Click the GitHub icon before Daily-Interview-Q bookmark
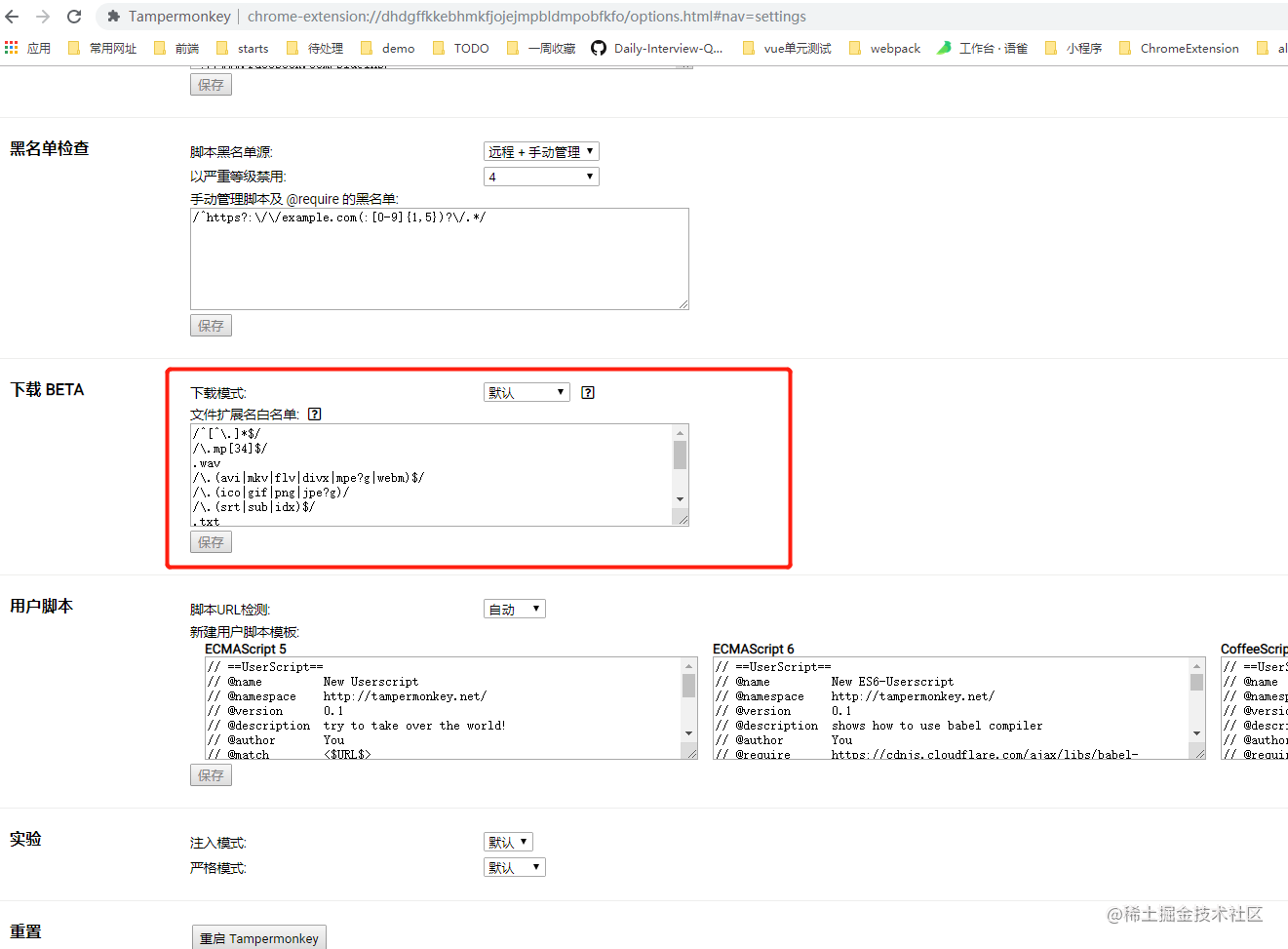 point(598,47)
